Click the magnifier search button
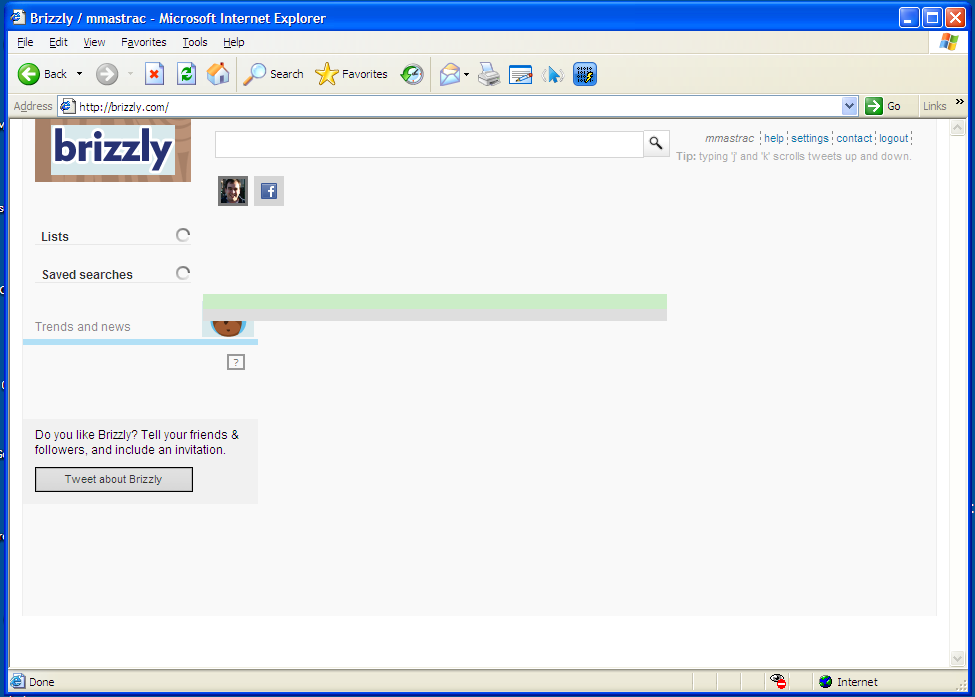This screenshot has width=975, height=697. (656, 144)
